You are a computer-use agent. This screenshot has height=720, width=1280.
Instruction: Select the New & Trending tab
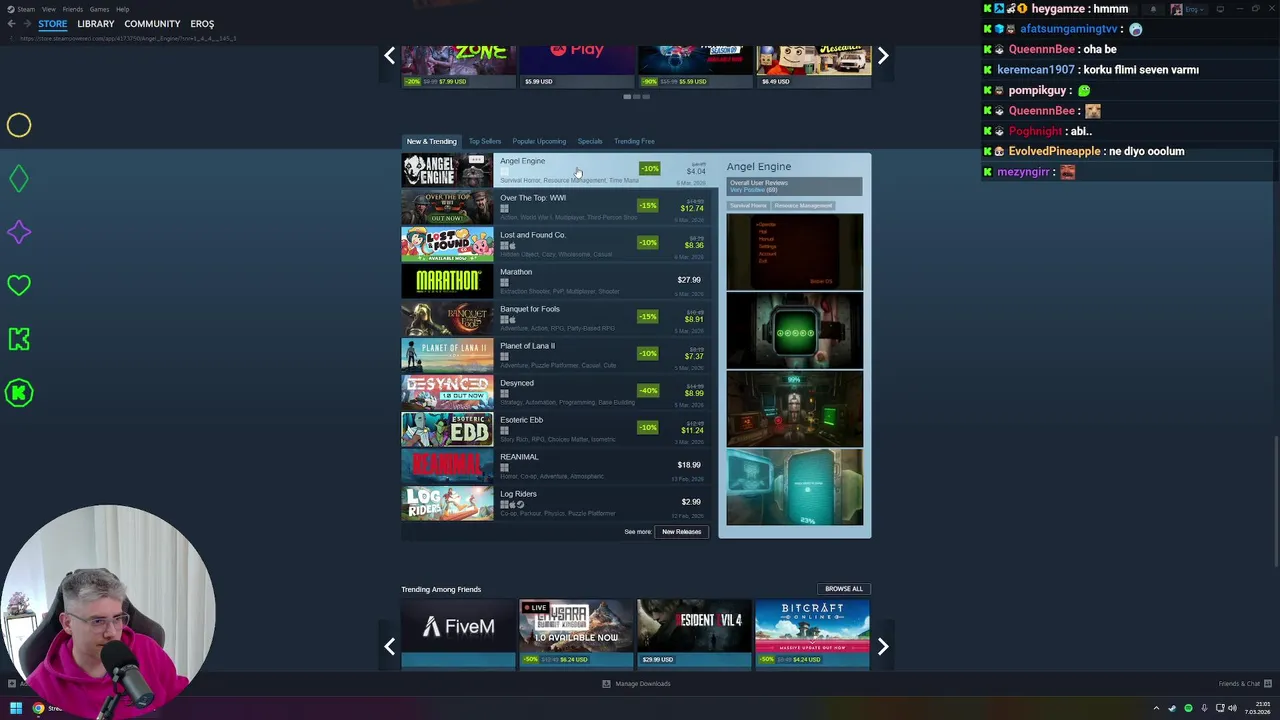[431, 141]
